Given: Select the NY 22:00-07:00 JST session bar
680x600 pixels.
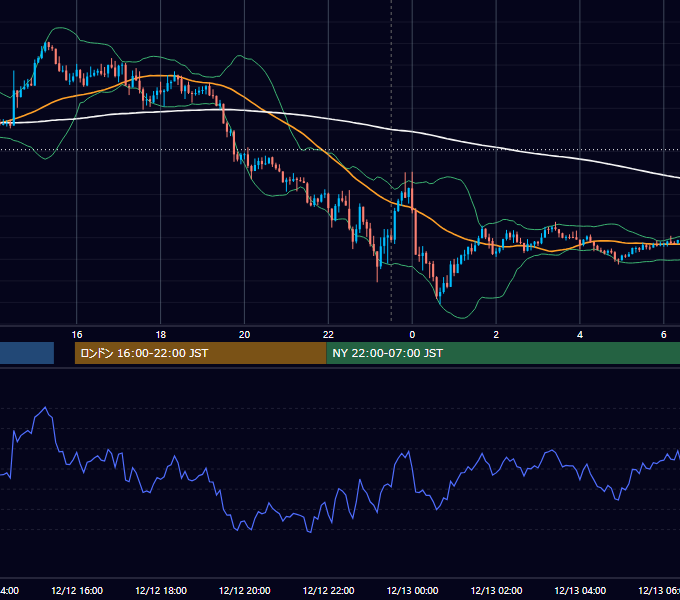Looking at the screenshot, I should [x=503, y=353].
